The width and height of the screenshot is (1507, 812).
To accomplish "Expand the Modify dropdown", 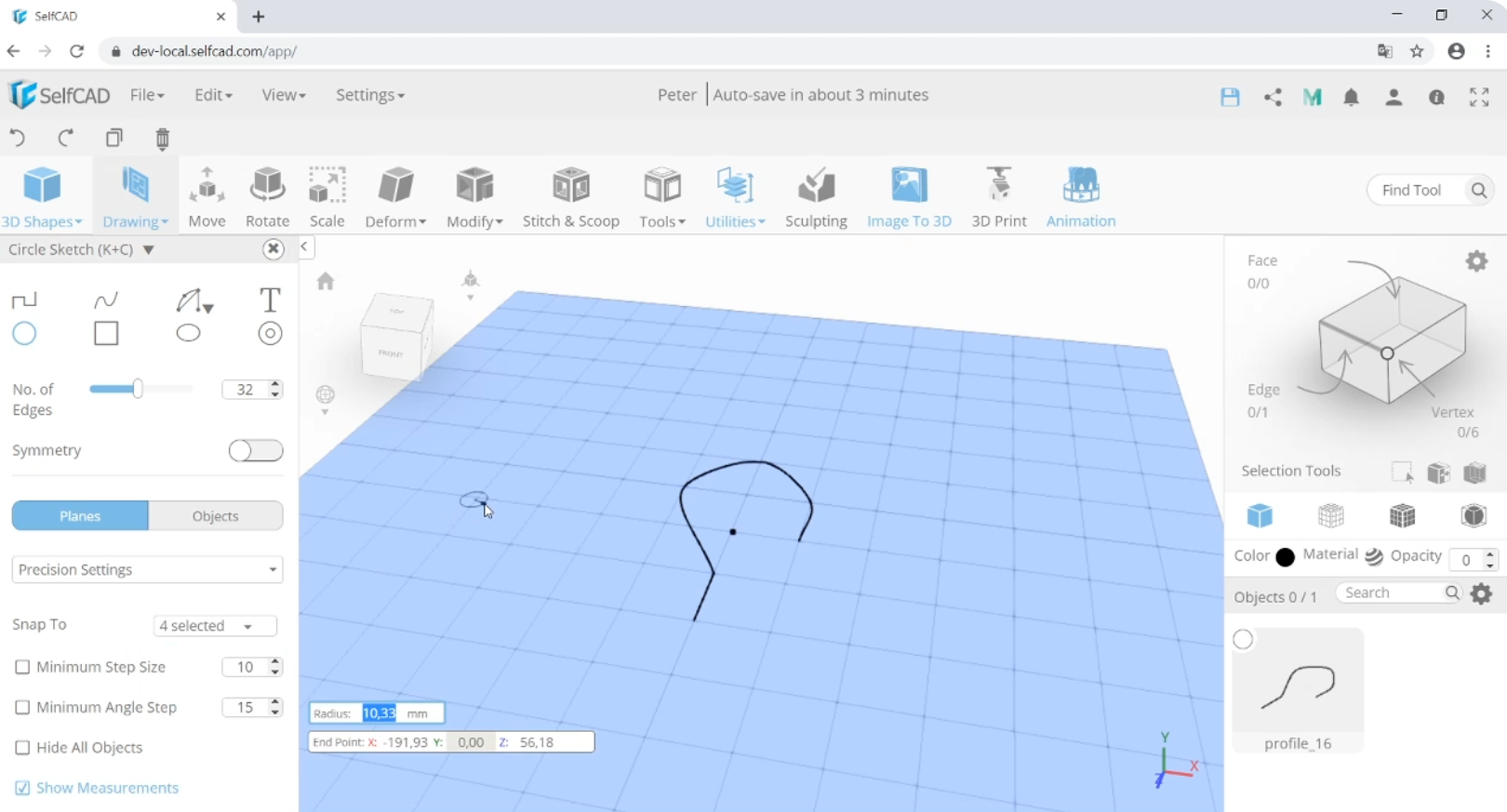I will (474, 196).
